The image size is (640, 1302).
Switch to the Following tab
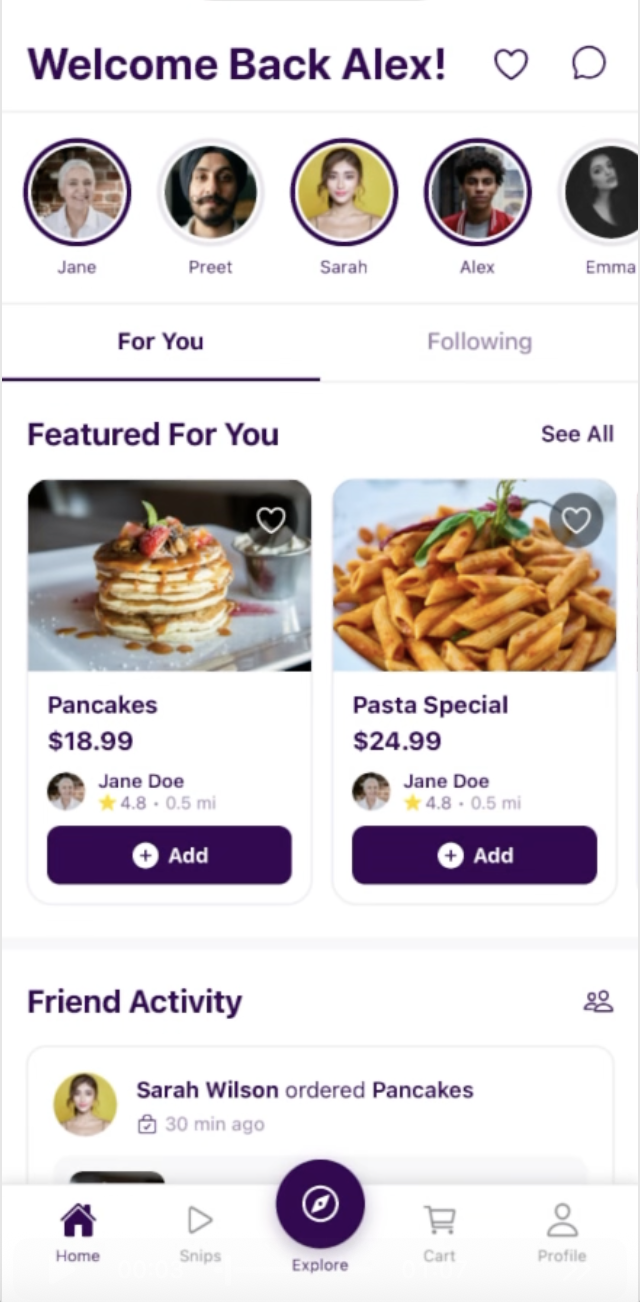(x=479, y=341)
